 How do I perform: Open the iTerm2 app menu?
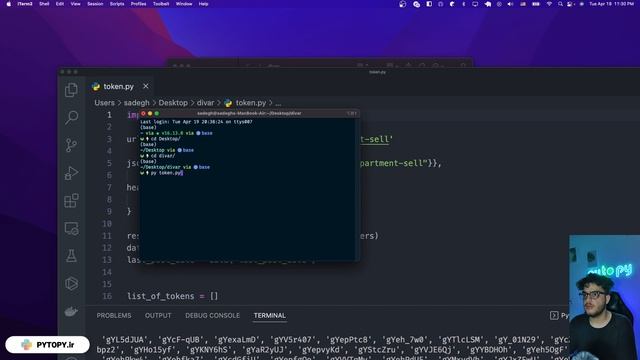pos(25,4)
